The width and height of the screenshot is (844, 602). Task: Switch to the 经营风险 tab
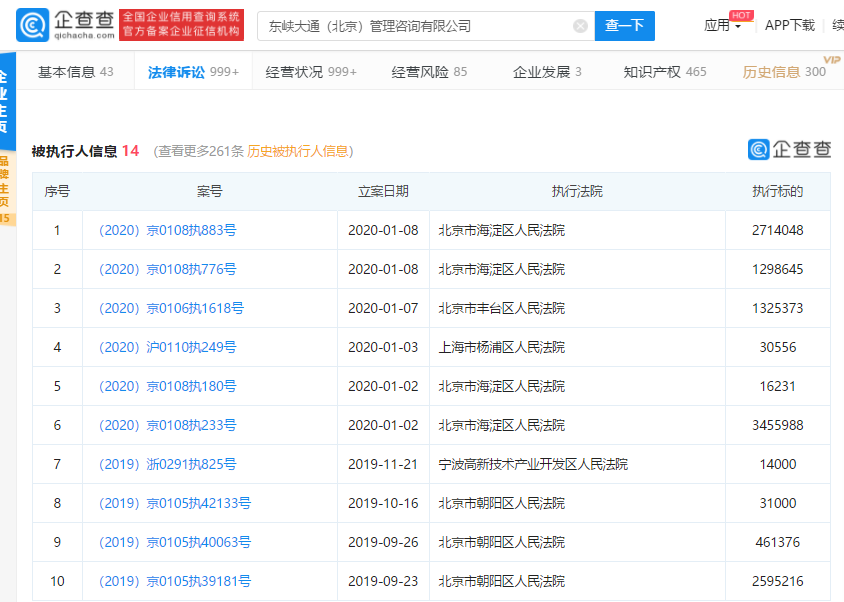point(429,72)
